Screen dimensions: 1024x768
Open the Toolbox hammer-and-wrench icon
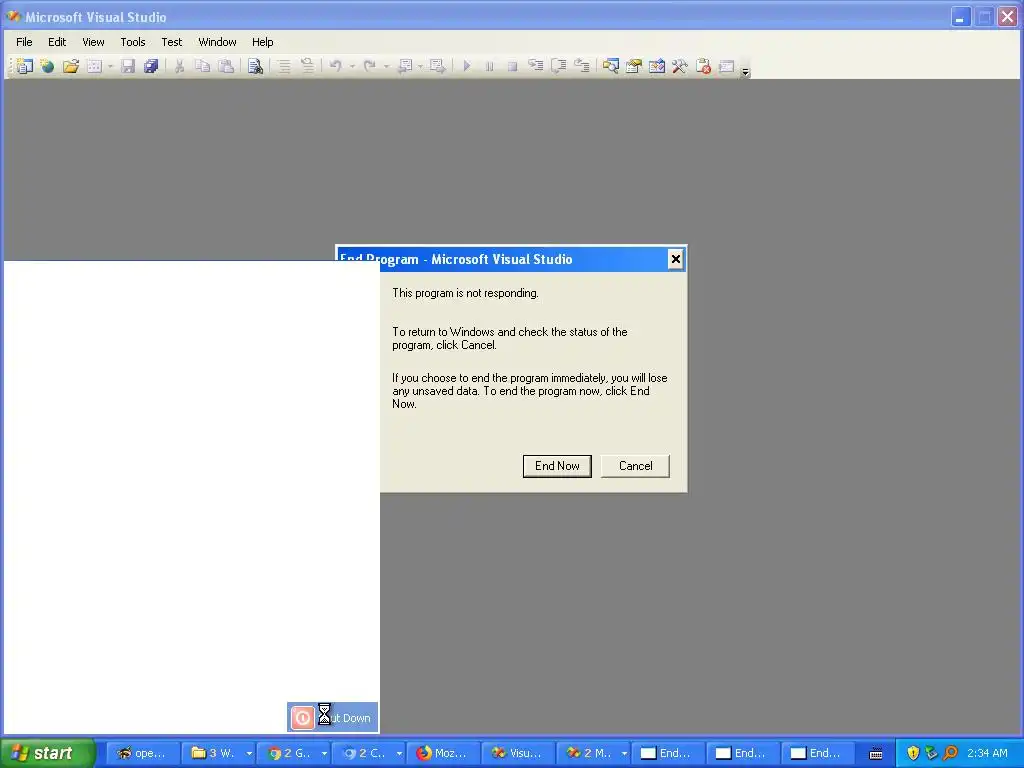tap(680, 66)
